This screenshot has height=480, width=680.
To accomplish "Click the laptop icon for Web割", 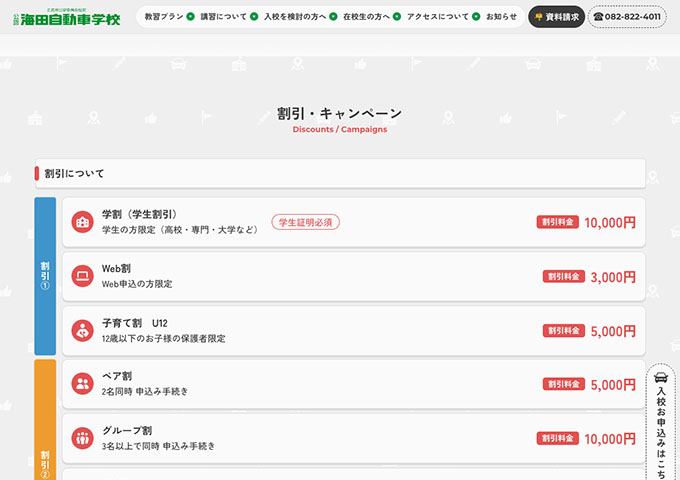I will [82, 276].
